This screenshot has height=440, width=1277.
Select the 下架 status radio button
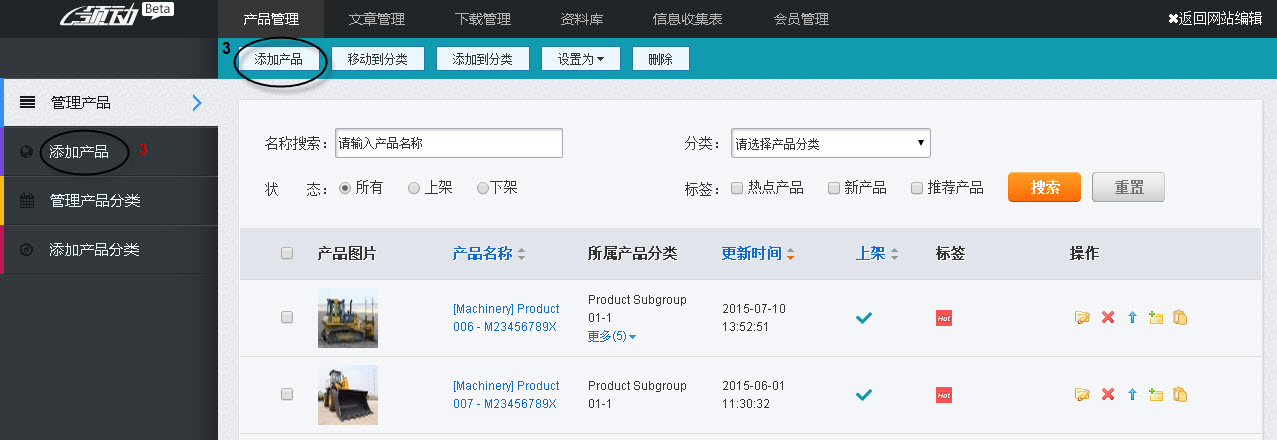pos(483,187)
